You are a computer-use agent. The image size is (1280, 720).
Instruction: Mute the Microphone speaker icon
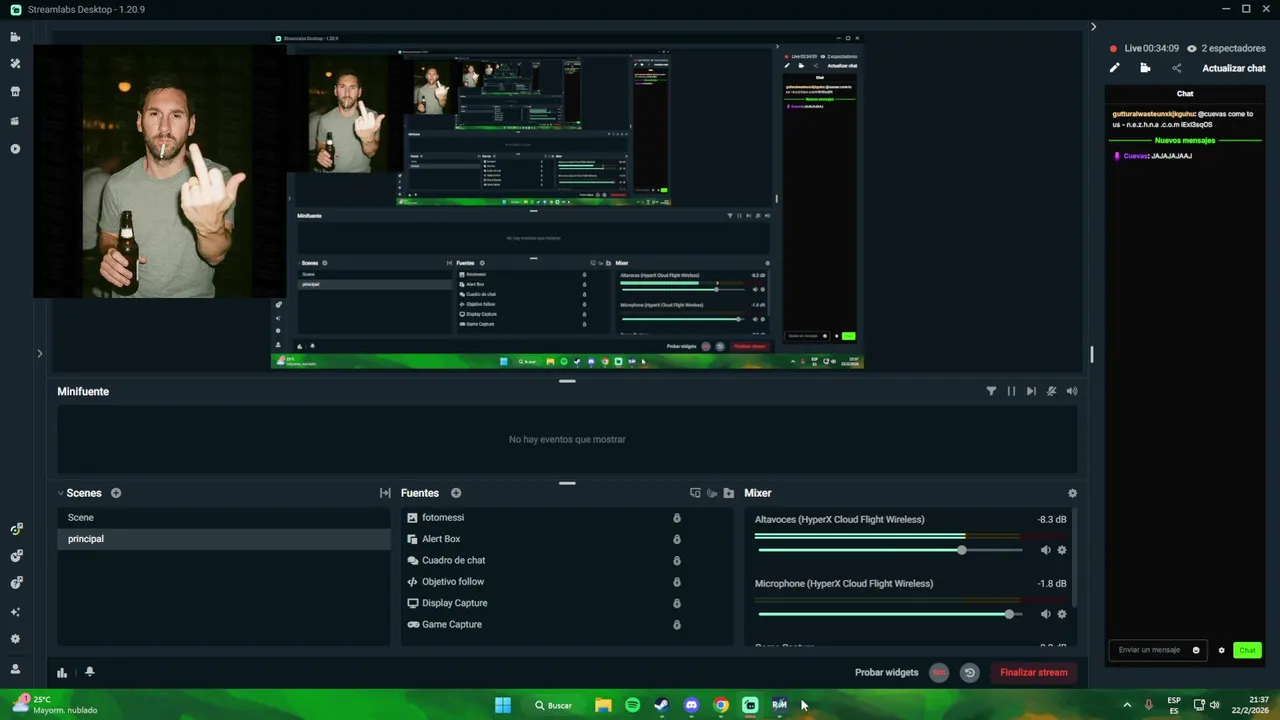tap(1045, 614)
